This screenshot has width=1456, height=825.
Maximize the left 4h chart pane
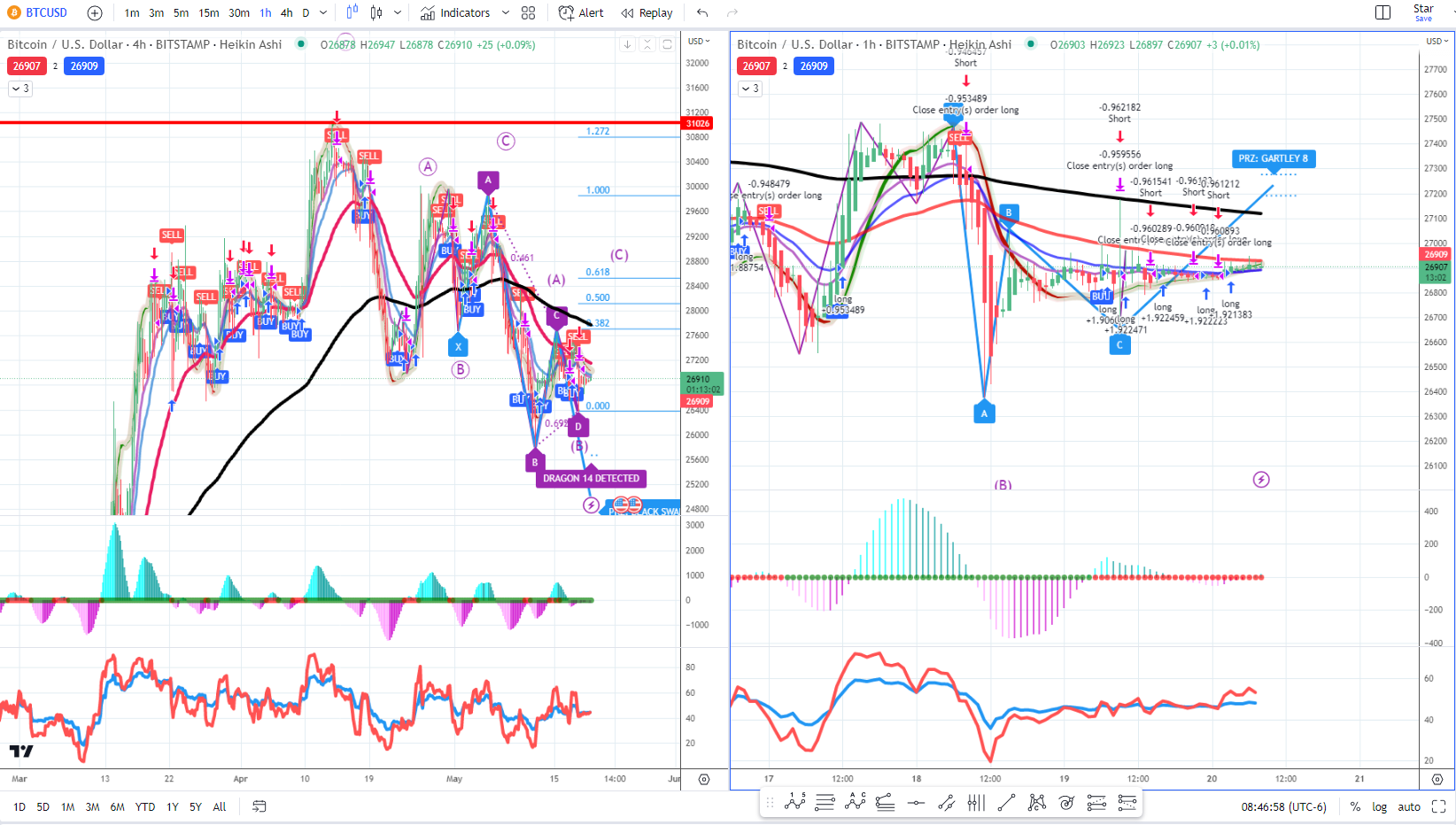[668, 44]
